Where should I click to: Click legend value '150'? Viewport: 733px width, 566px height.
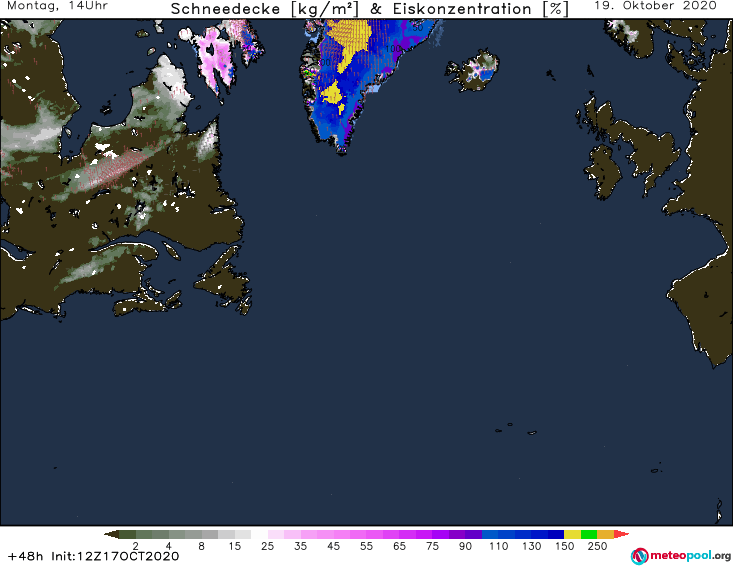[x=564, y=546]
